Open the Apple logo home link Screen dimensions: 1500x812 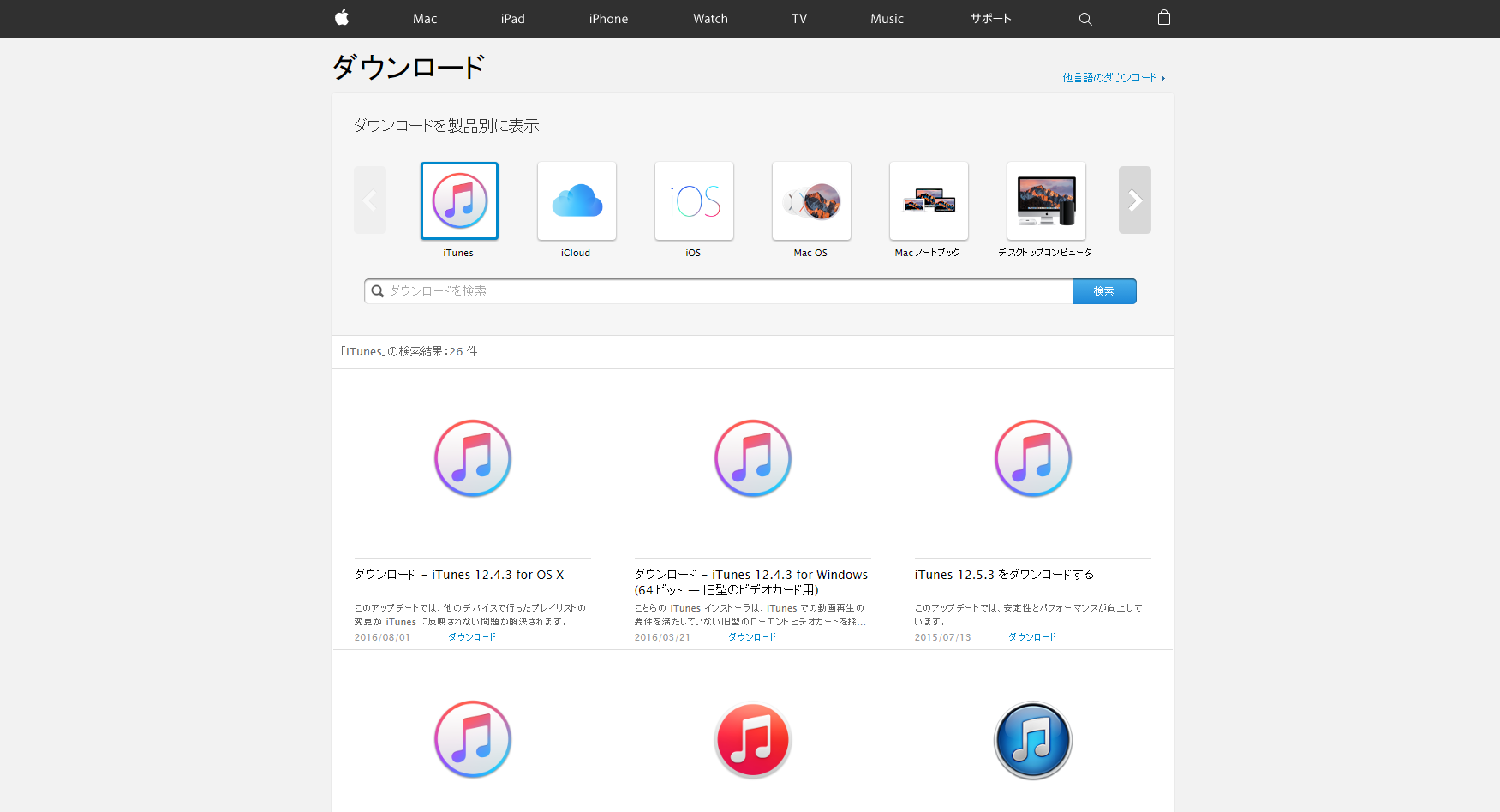342,18
